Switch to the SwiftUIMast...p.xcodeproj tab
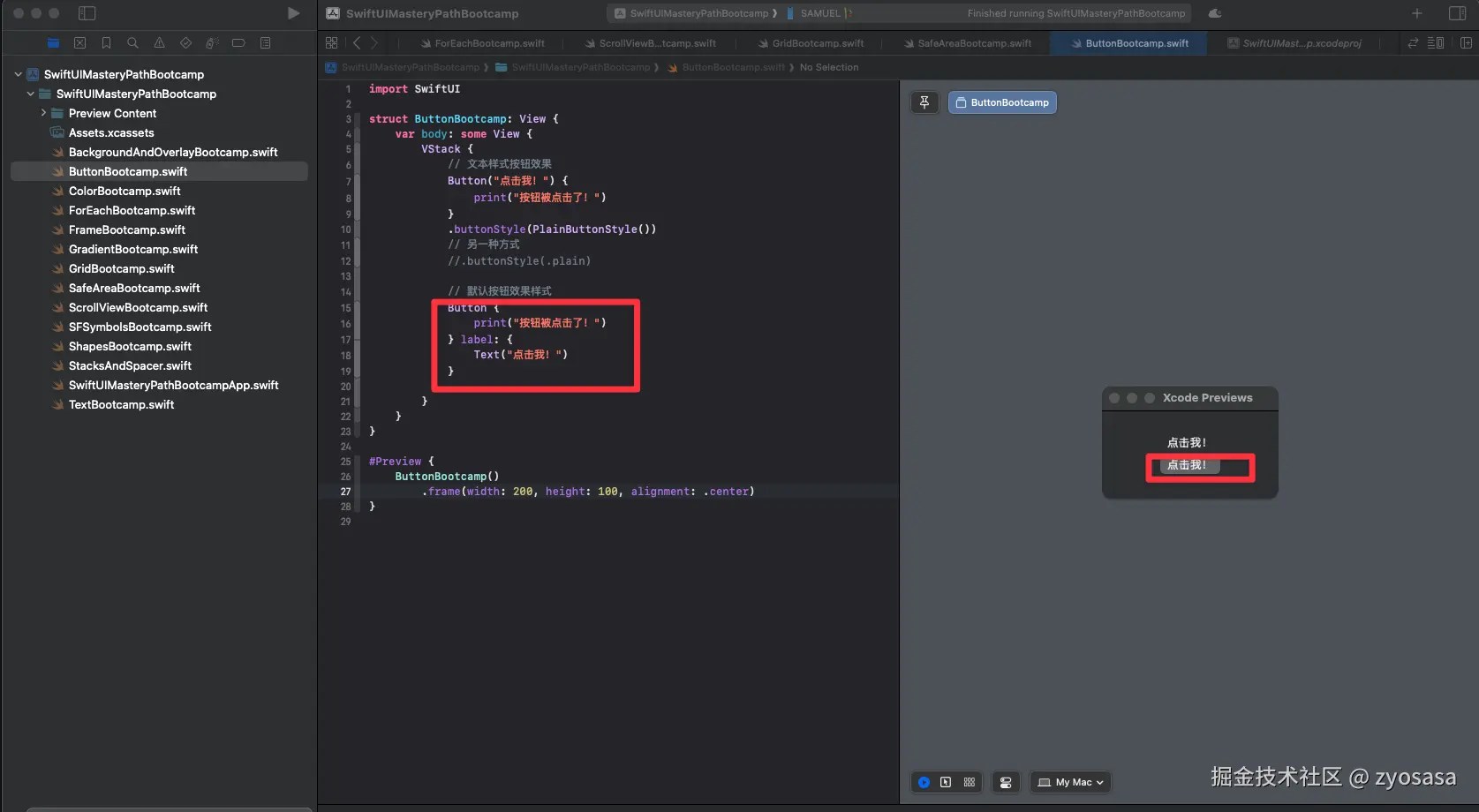The image size is (1479, 812). click(1294, 43)
